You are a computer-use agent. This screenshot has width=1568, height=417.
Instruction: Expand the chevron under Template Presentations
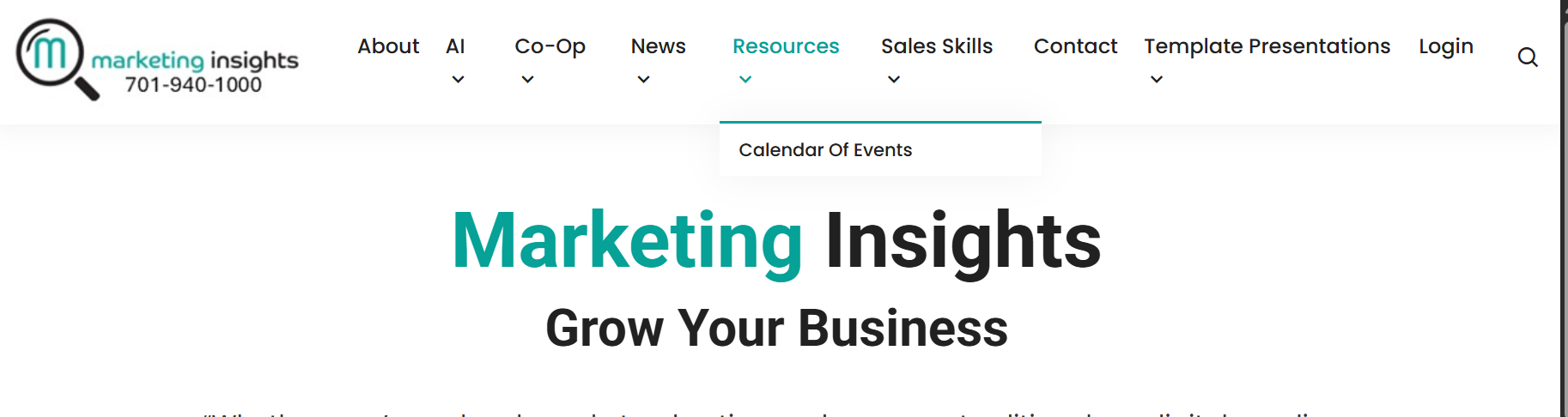(1157, 80)
